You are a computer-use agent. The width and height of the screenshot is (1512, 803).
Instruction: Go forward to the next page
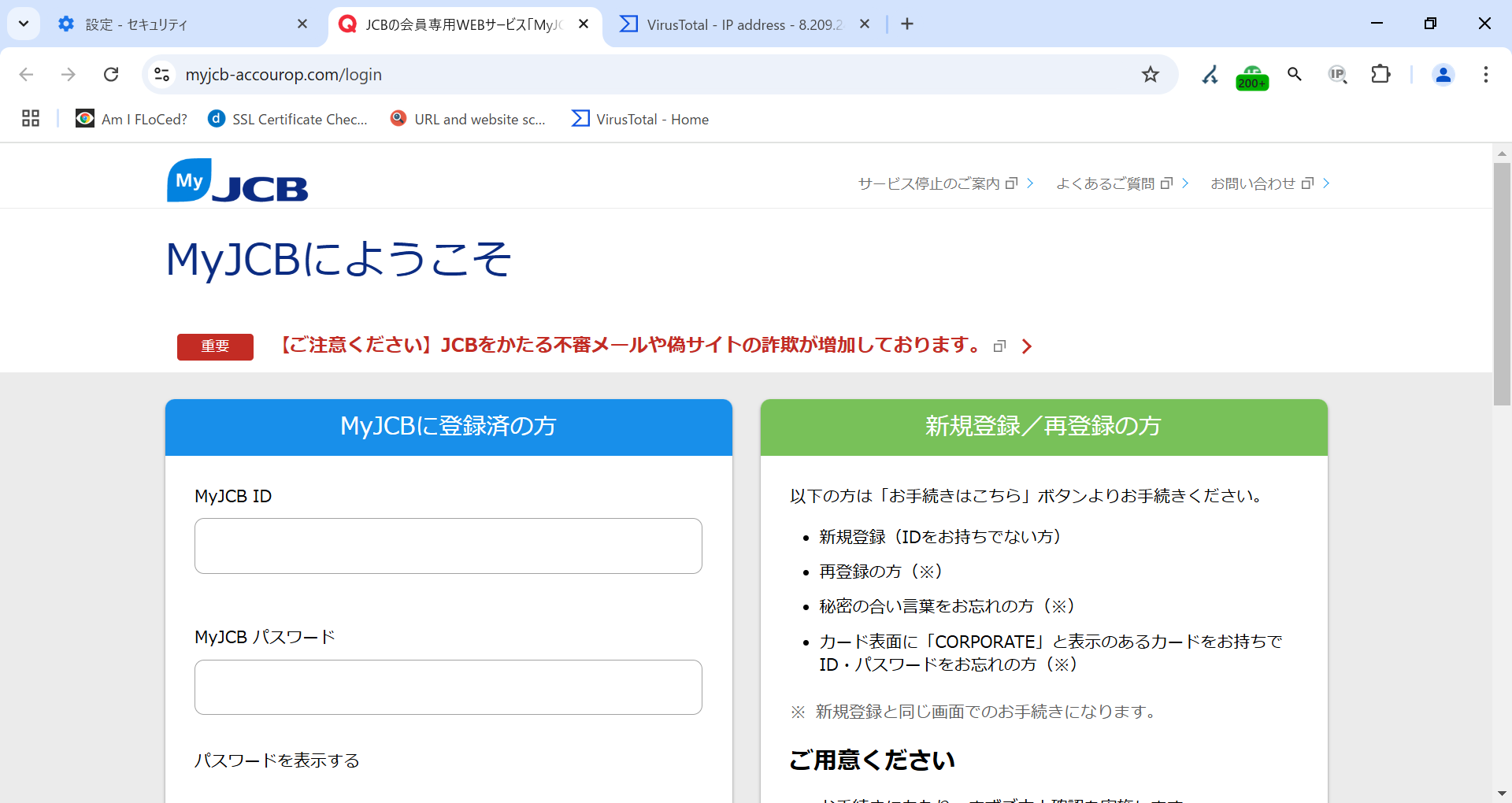(x=69, y=74)
